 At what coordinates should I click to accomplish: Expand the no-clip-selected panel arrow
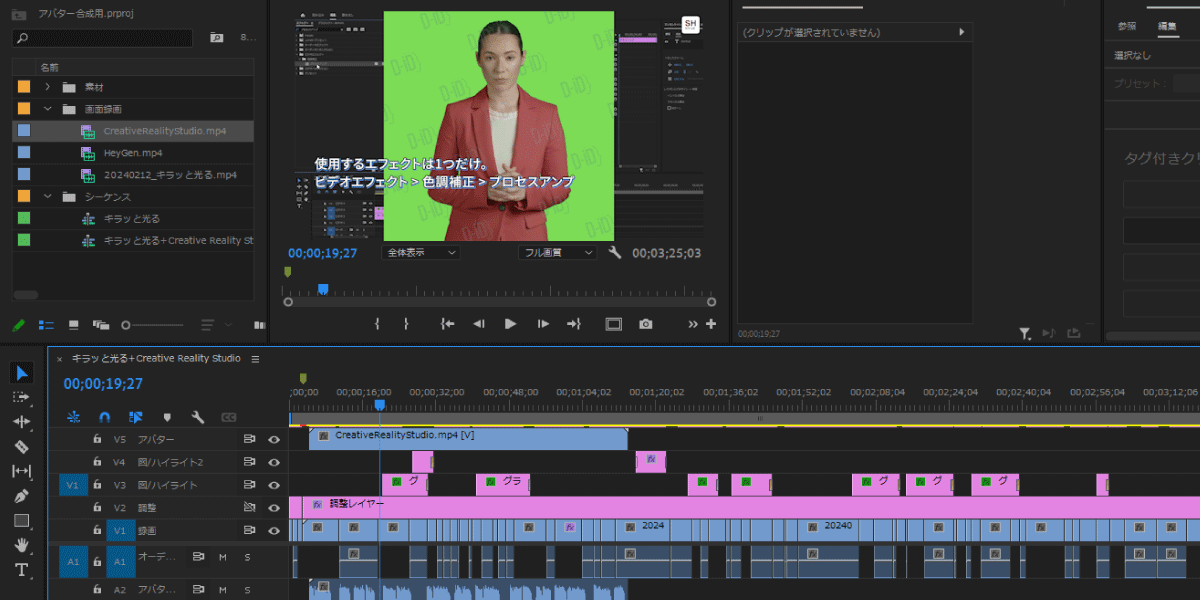click(x=962, y=32)
